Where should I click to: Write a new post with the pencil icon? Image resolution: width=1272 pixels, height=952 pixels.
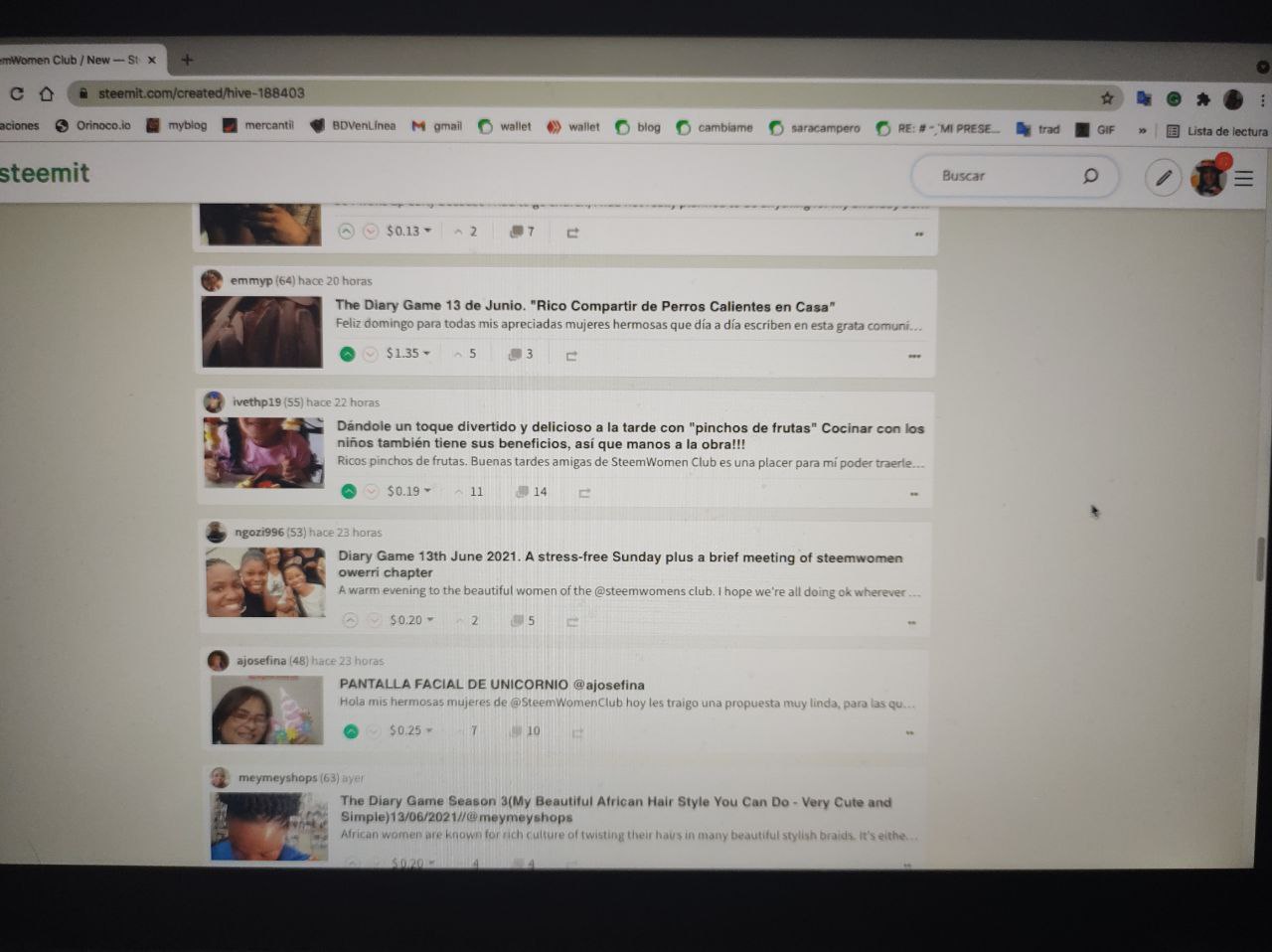pyautogui.click(x=1163, y=178)
